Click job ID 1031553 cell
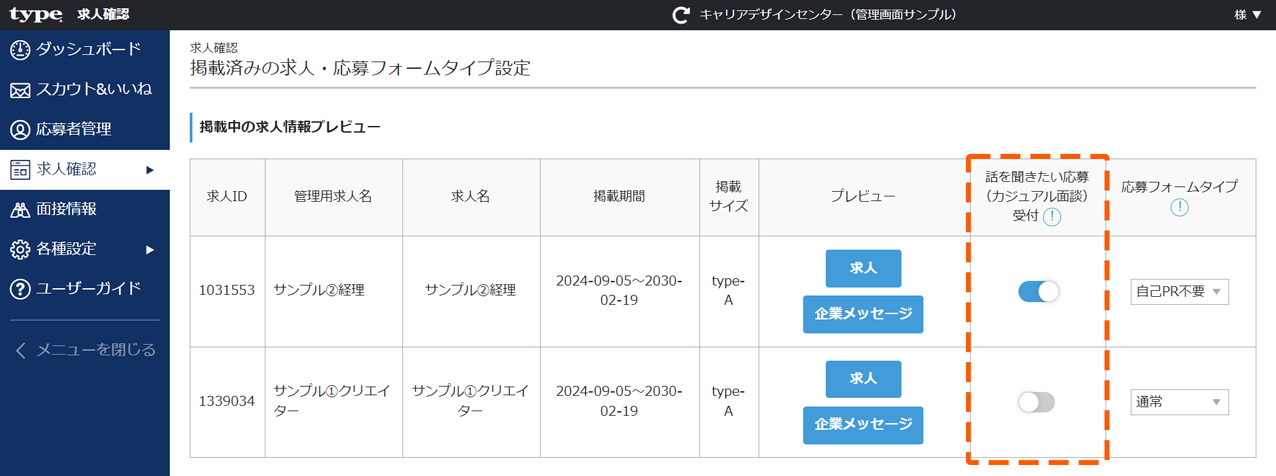The height and width of the screenshot is (476, 1276). (x=227, y=291)
